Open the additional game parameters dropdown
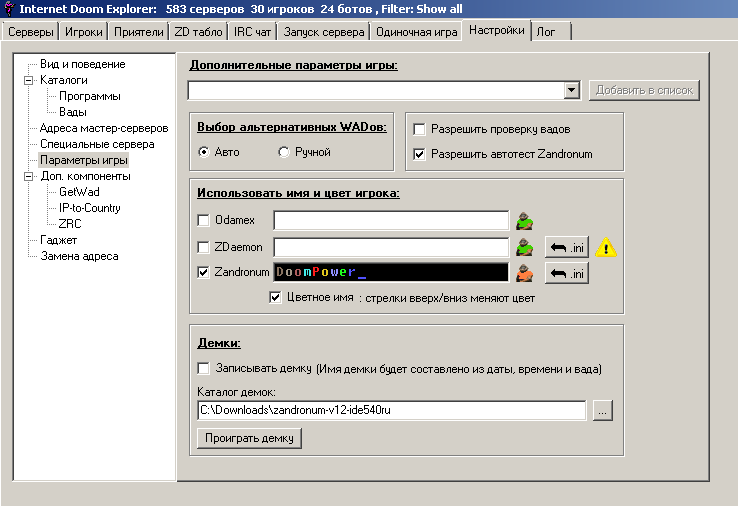Image resolution: width=738 pixels, height=506 pixels. (x=571, y=91)
